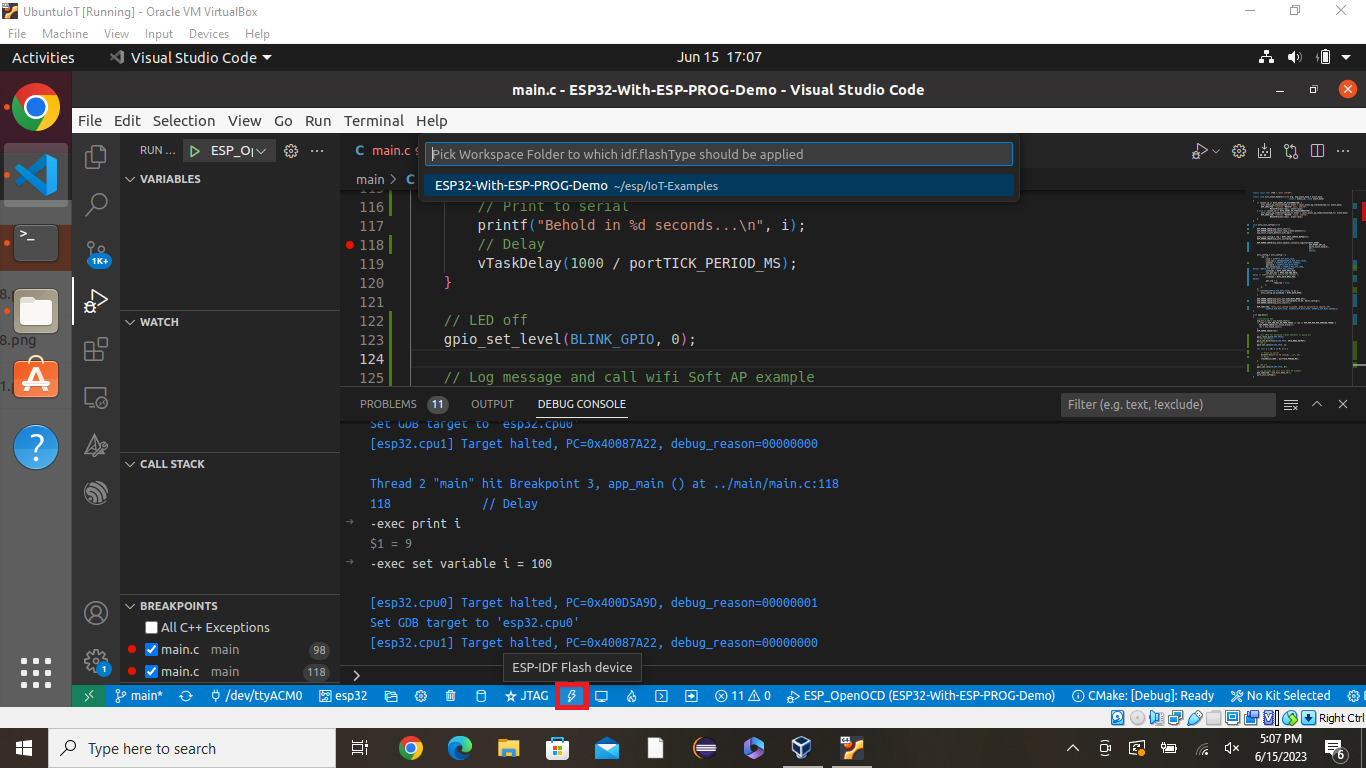Click the Pick Workspace Folder input field
The image size is (1366, 768).
[719, 154]
